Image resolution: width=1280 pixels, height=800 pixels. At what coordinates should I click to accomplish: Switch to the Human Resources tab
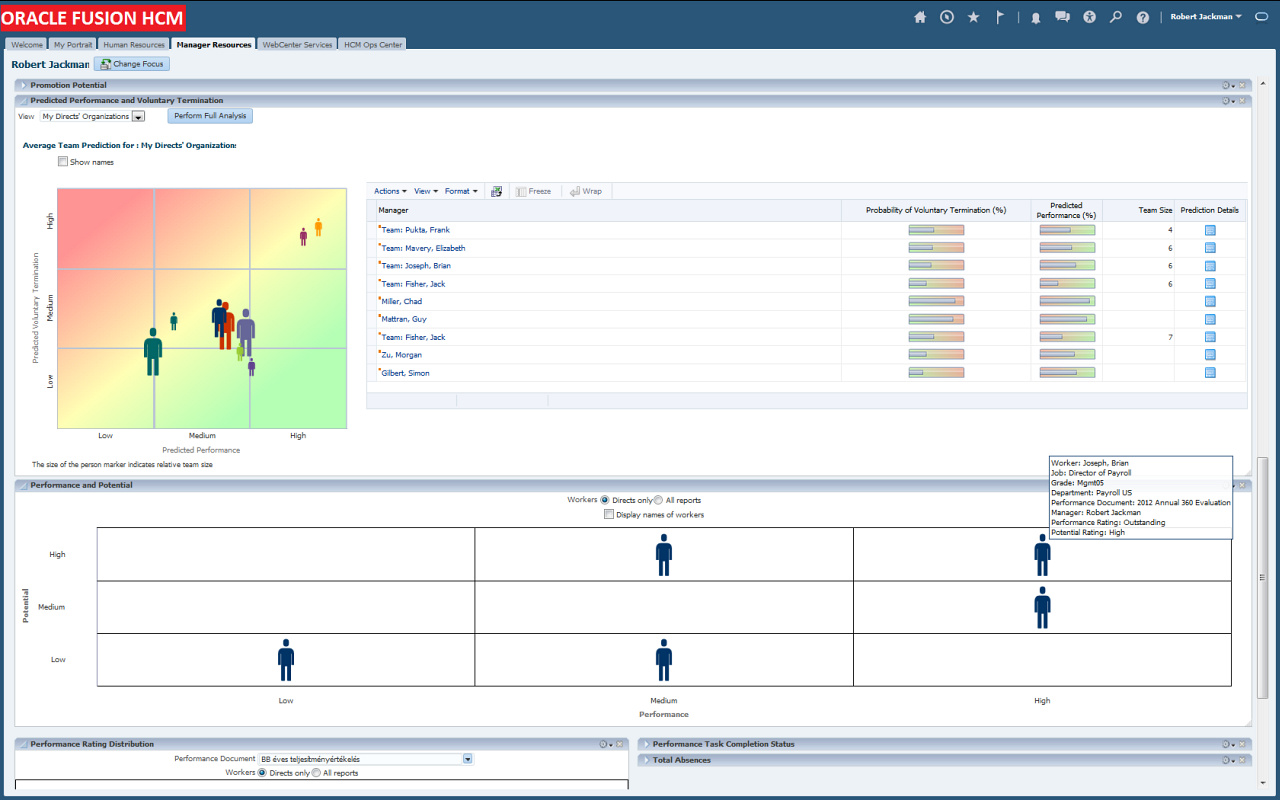(134, 45)
